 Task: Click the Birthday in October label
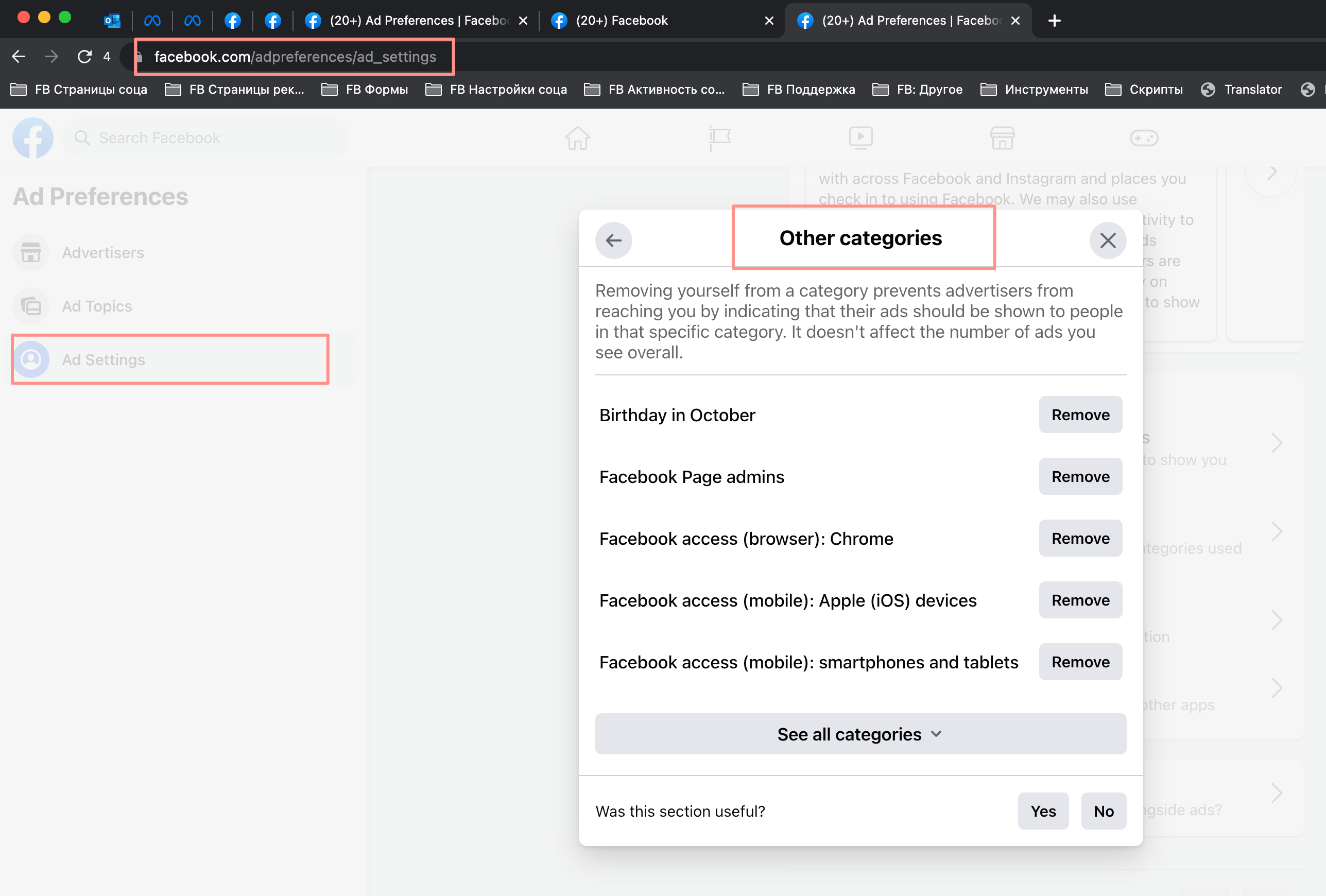coord(677,415)
